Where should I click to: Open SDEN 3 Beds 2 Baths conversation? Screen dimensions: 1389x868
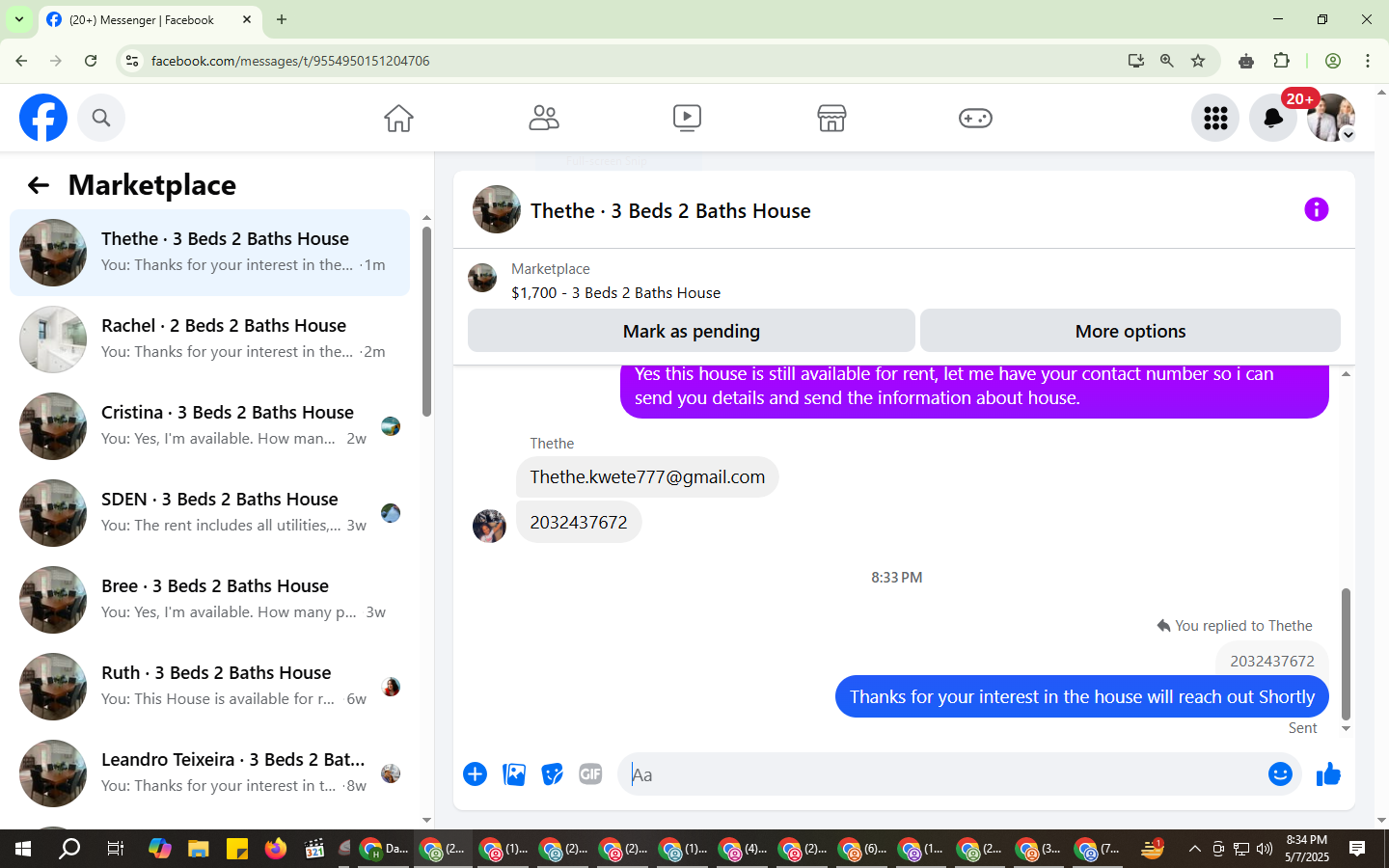209,513
